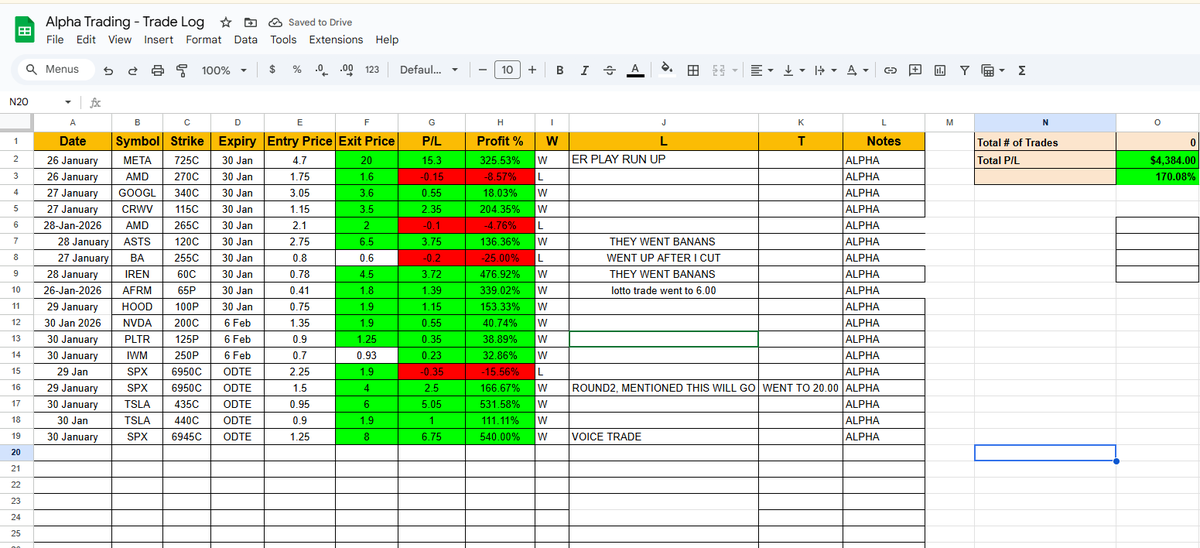Open the Insert menu
The width and height of the screenshot is (1200, 548).
pyautogui.click(x=158, y=40)
